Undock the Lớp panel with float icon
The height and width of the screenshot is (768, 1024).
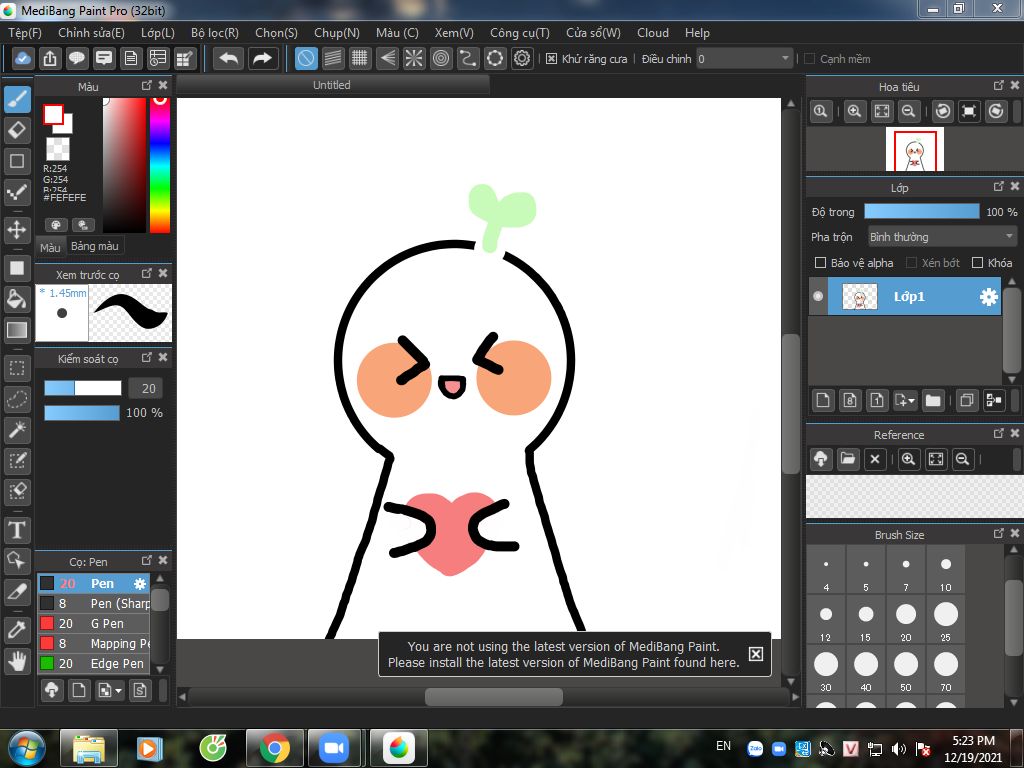coord(999,187)
